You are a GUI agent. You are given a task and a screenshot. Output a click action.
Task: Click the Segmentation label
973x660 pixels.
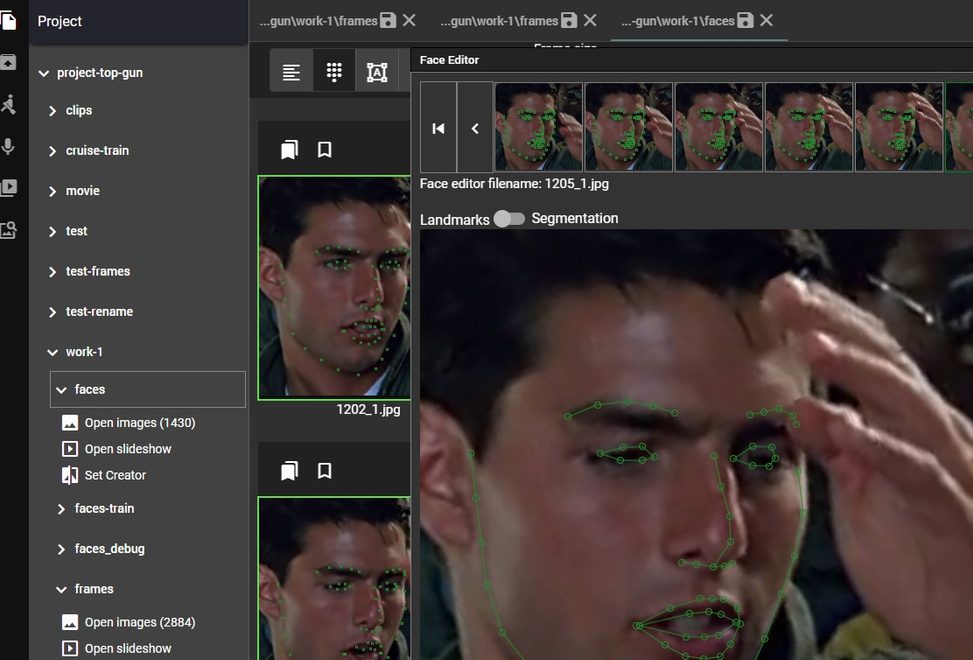(575, 218)
